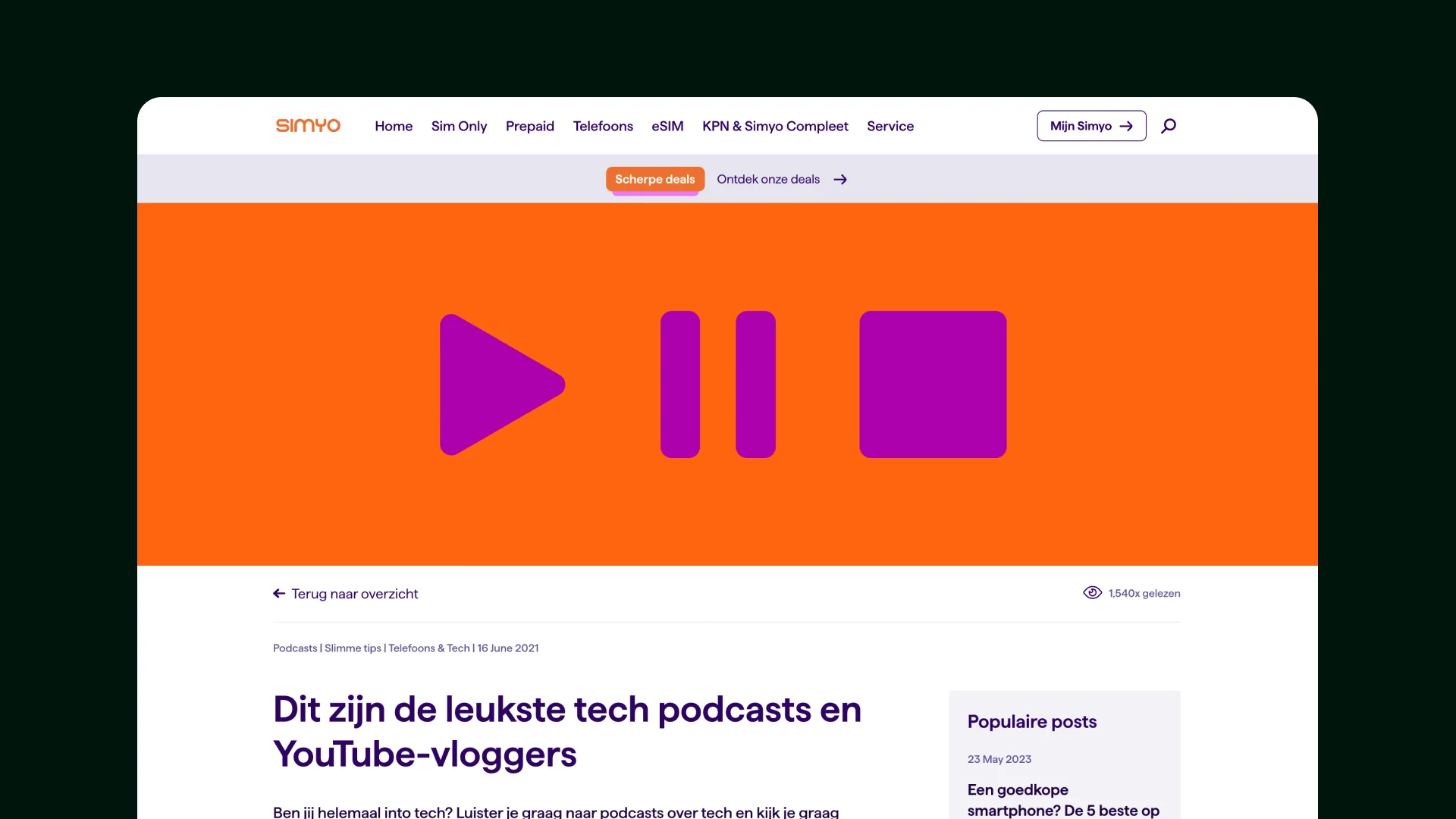The width and height of the screenshot is (1456, 819).
Task: Open the KPN & Simyo Compleet section
Action: [775, 126]
